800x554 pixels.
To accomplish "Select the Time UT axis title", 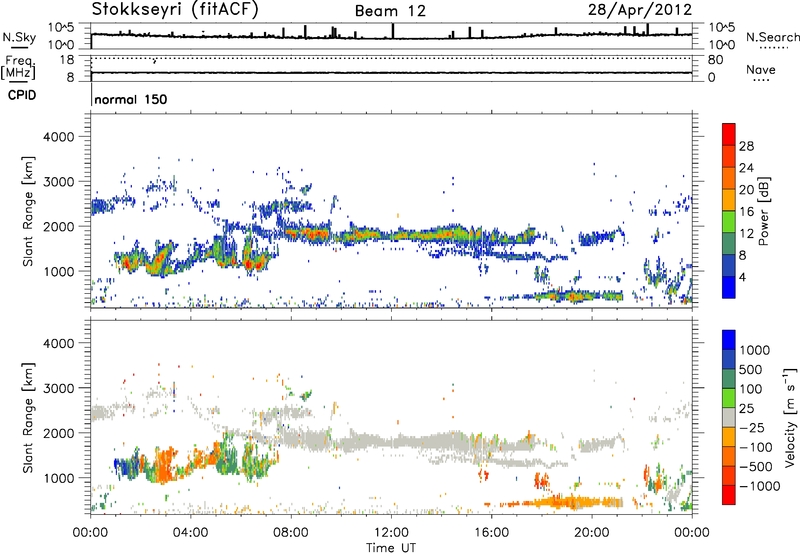I will tap(391, 548).
